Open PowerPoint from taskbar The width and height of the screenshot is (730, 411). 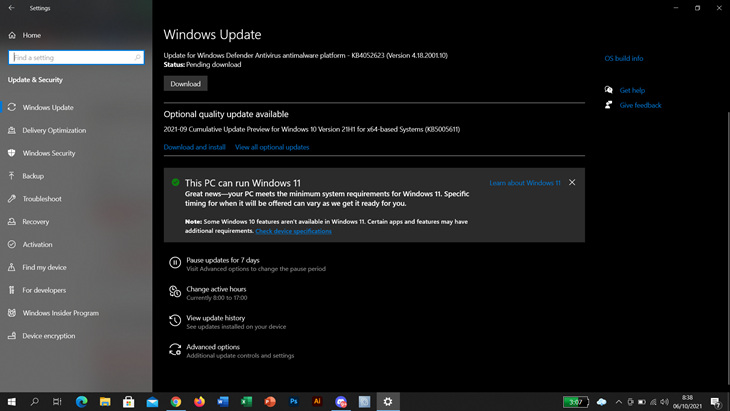point(270,402)
